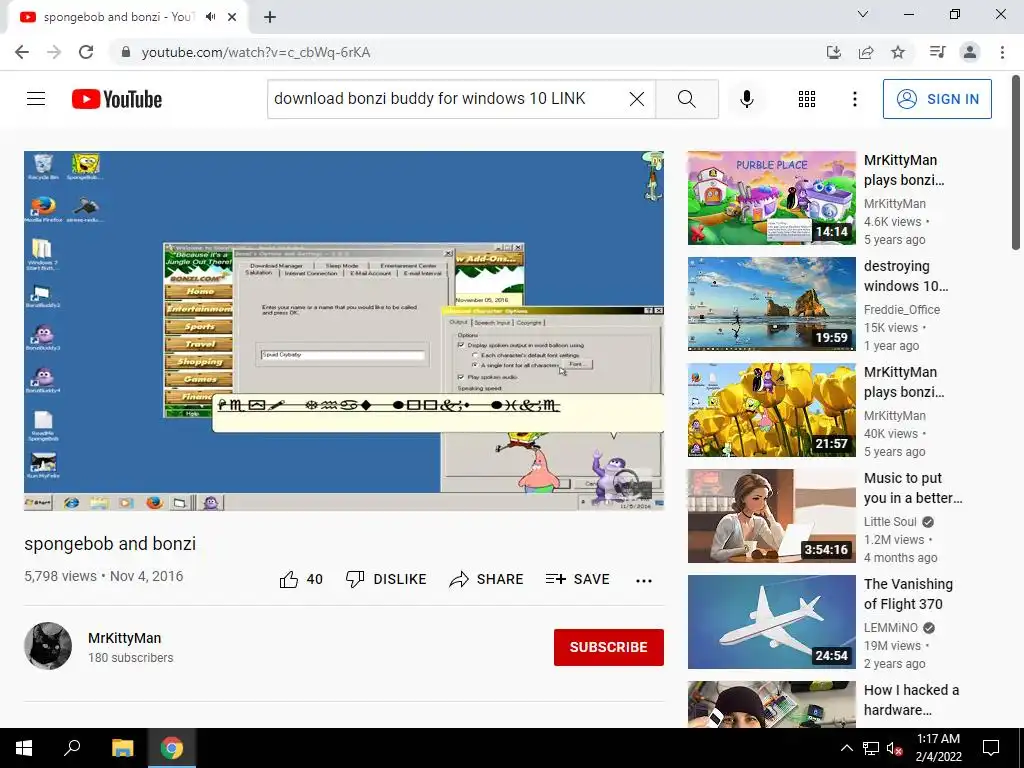Open muted volume tray icon
The height and width of the screenshot is (768, 1024).
click(x=894, y=748)
